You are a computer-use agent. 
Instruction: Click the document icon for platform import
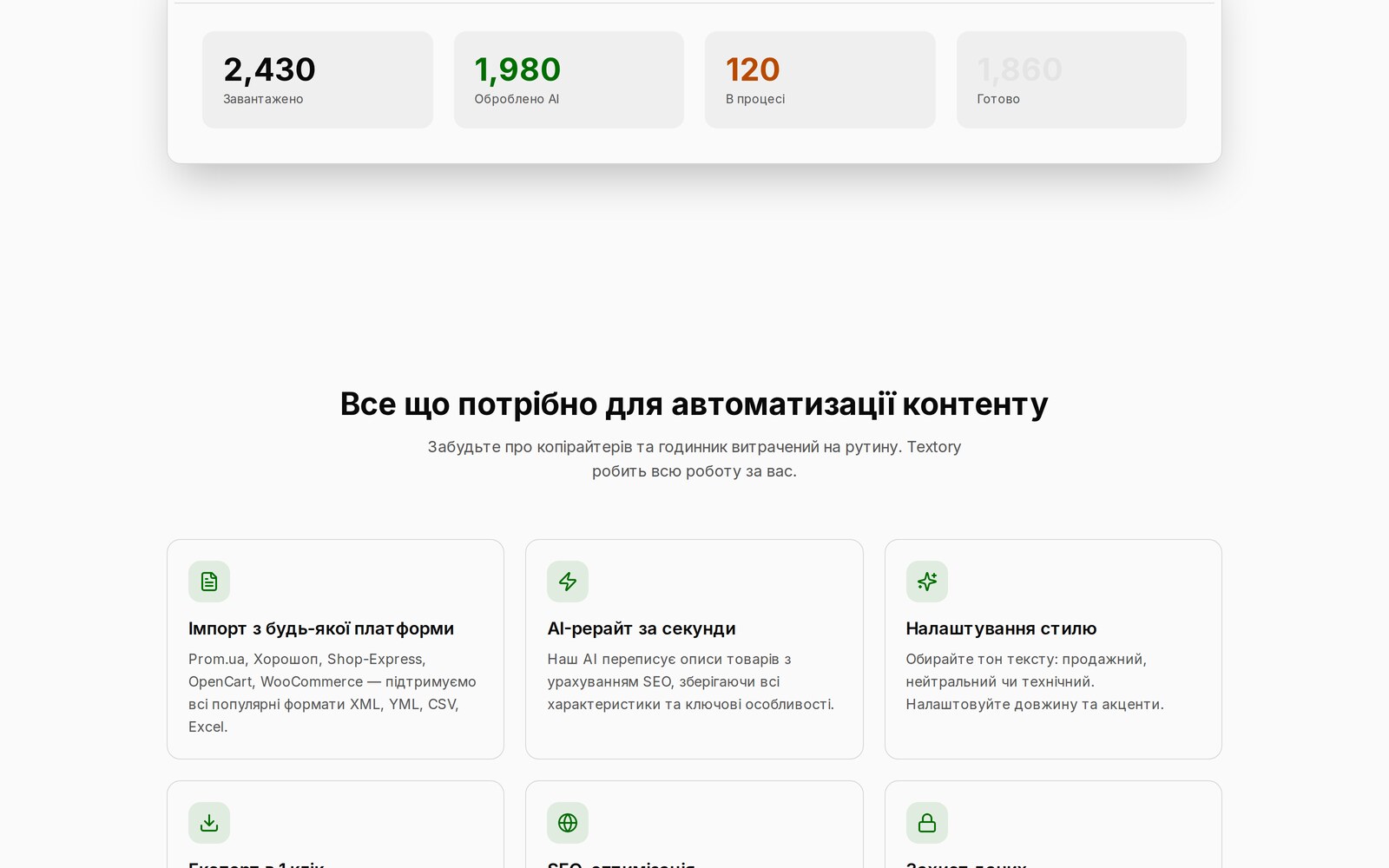[x=209, y=582]
